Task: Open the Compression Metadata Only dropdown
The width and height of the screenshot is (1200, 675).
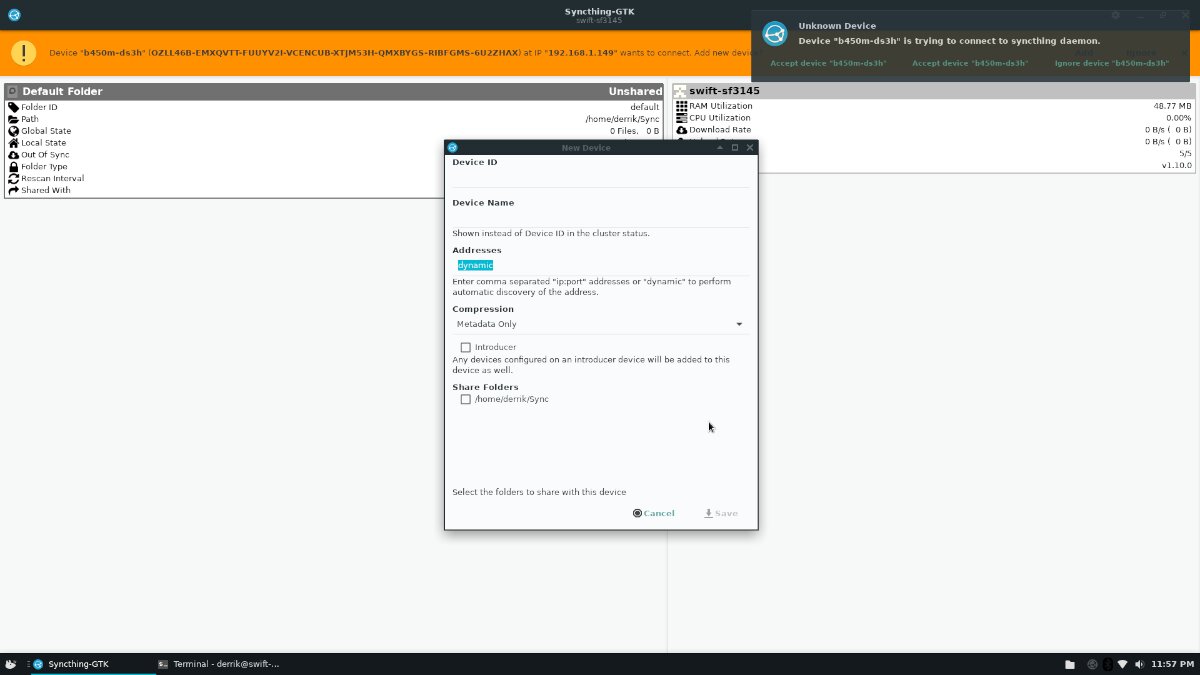Action: tap(600, 324)
